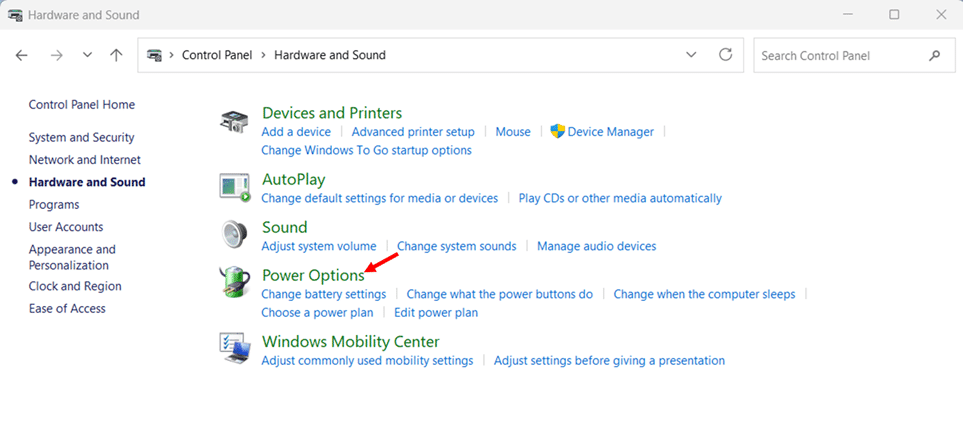Click Add a device link
The width and height of the screenshot is (963, 439).
click(x=296, y=131)
